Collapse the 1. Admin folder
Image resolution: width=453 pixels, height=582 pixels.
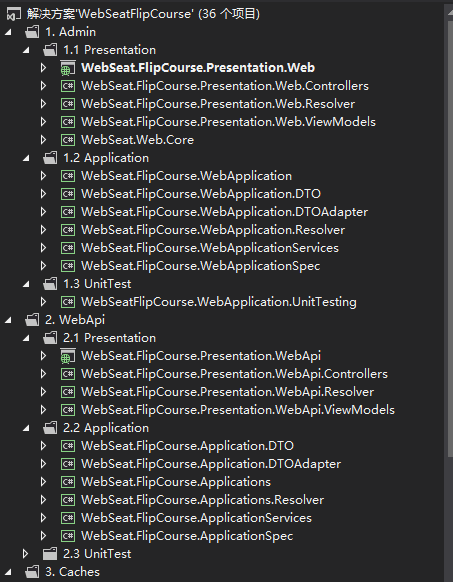8,32
